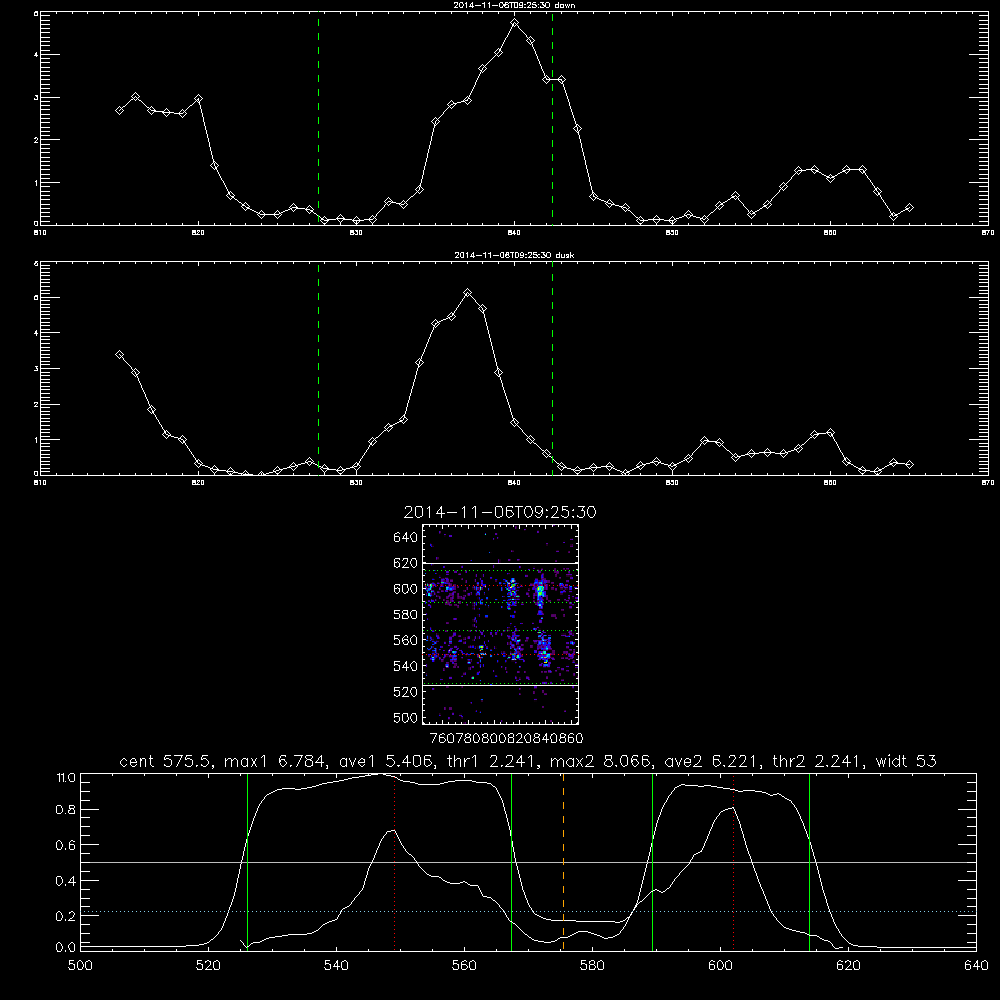Click the highest peak marker in dawn plot
The image size is (1000, 1000).
pos(515,23)
